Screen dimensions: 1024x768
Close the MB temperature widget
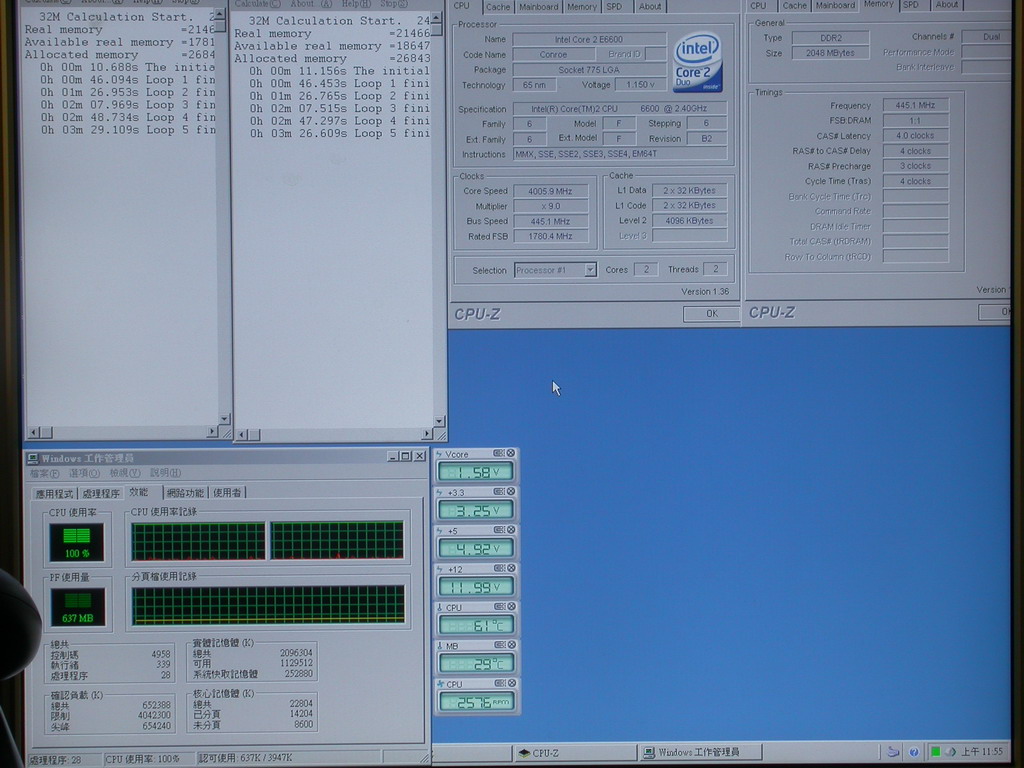511,645
